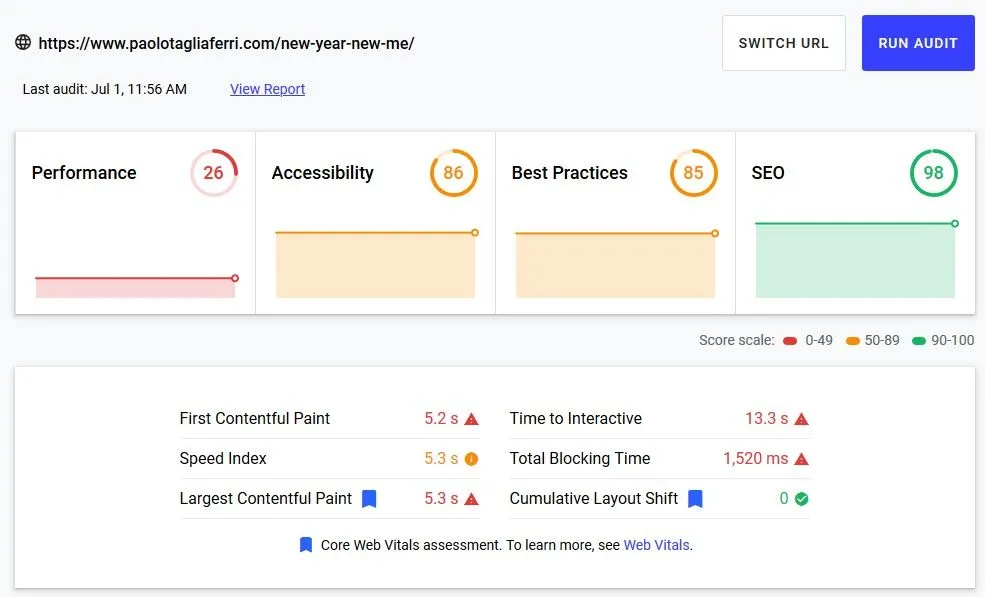Screen dimensions: 985x597
Task: Click the Performance card title
Action: pyautogui.click(x=84, y=173)
